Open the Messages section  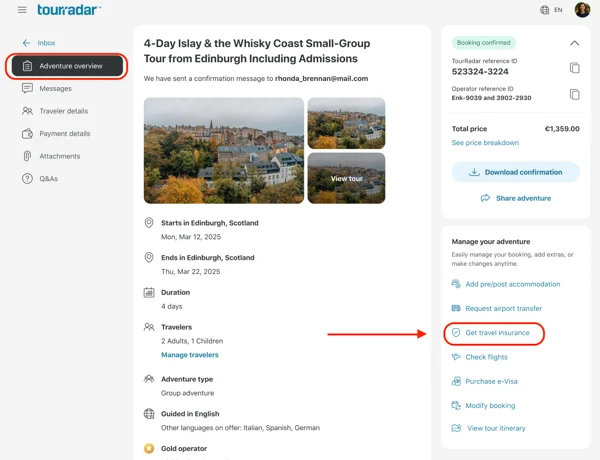point(55,88)
